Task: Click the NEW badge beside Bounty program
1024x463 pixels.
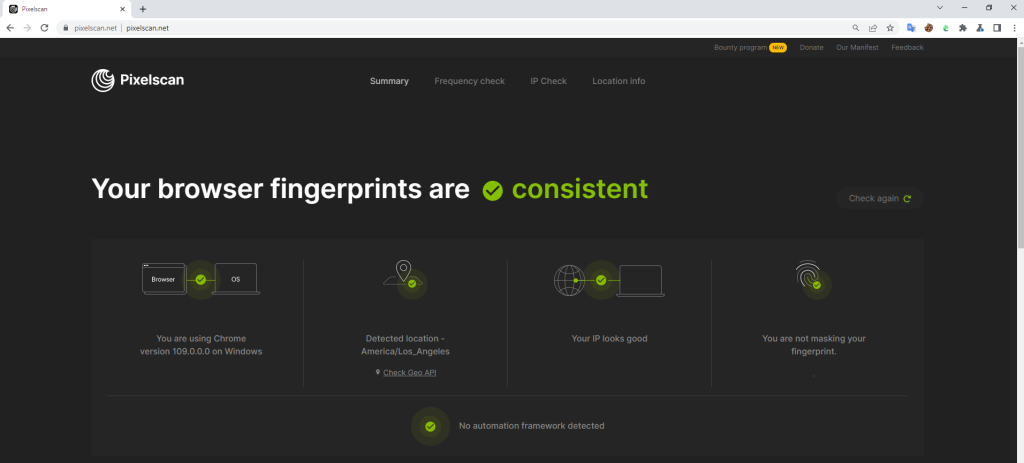Action: pyautogui.click(x=778, y=47)
